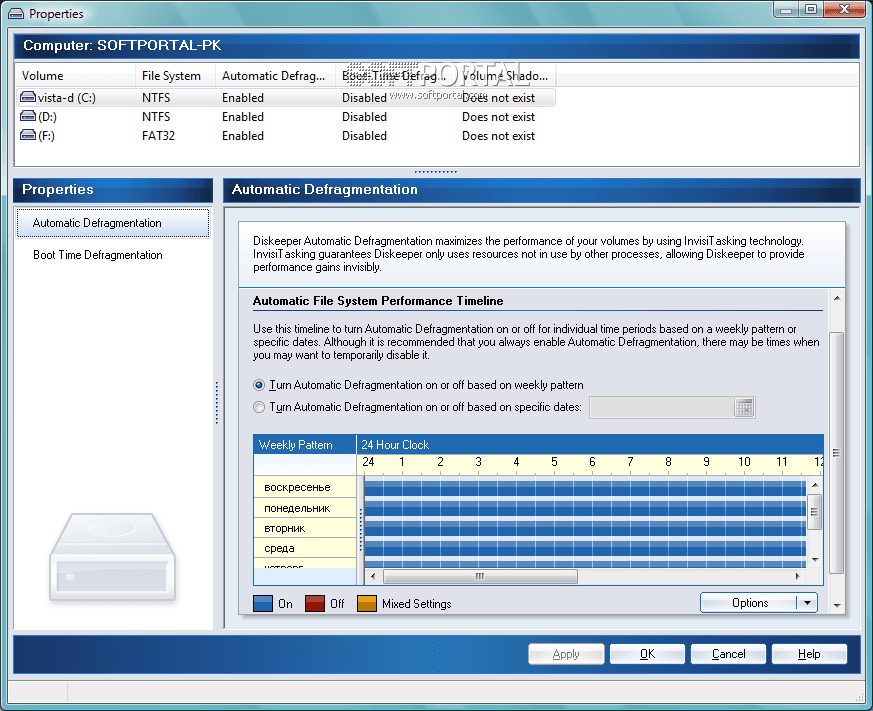
Task: Click the (D:) volume drive icon
Action: point(27,117)
